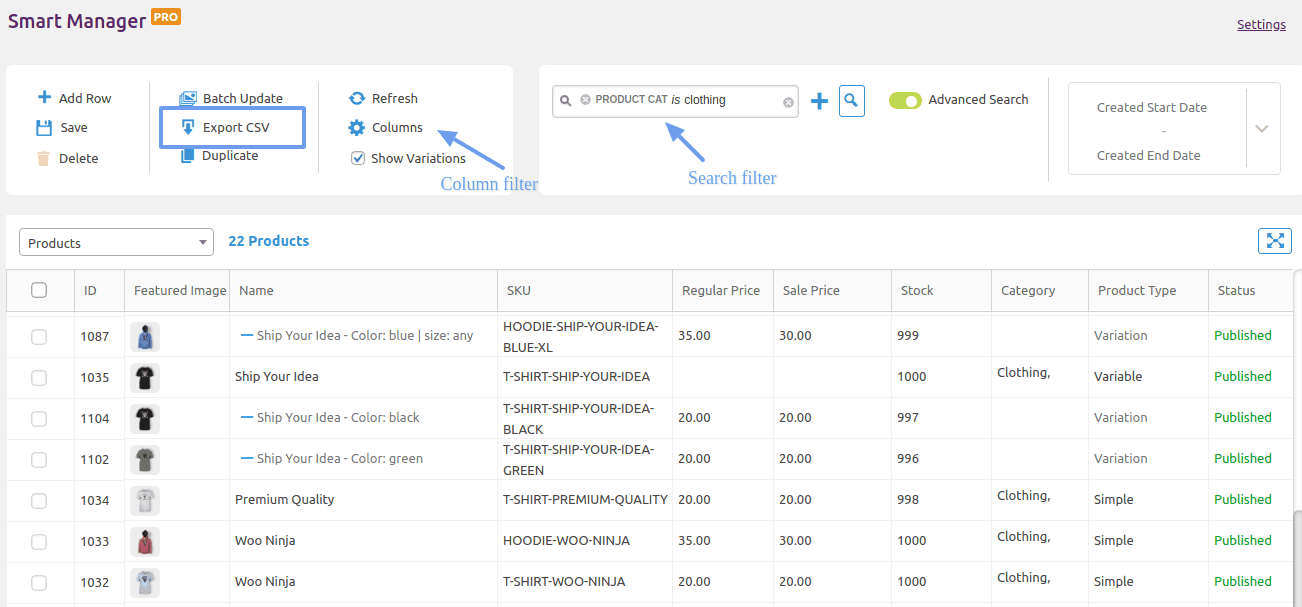Click regular price 35.00 for product 1033

click(x=694, y=540)
